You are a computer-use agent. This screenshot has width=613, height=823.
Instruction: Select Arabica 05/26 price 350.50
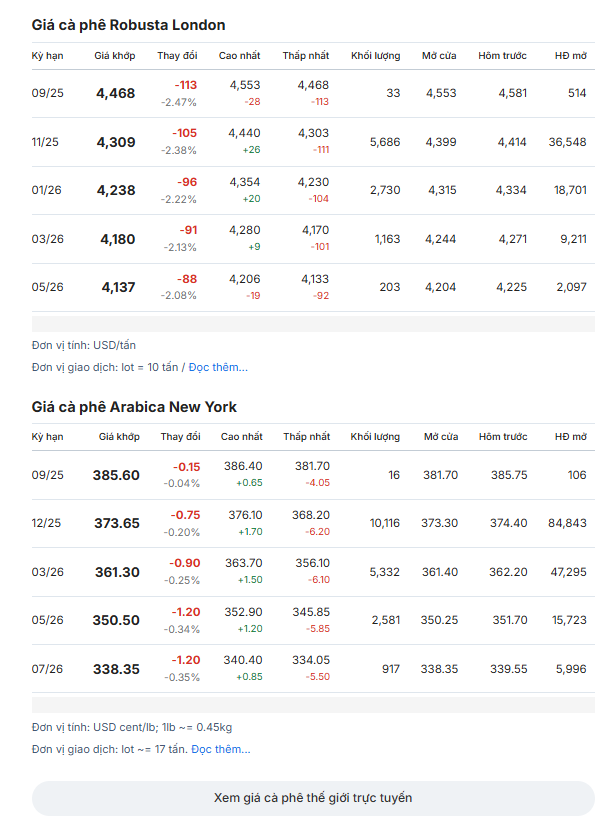click(x=116, y=620)
